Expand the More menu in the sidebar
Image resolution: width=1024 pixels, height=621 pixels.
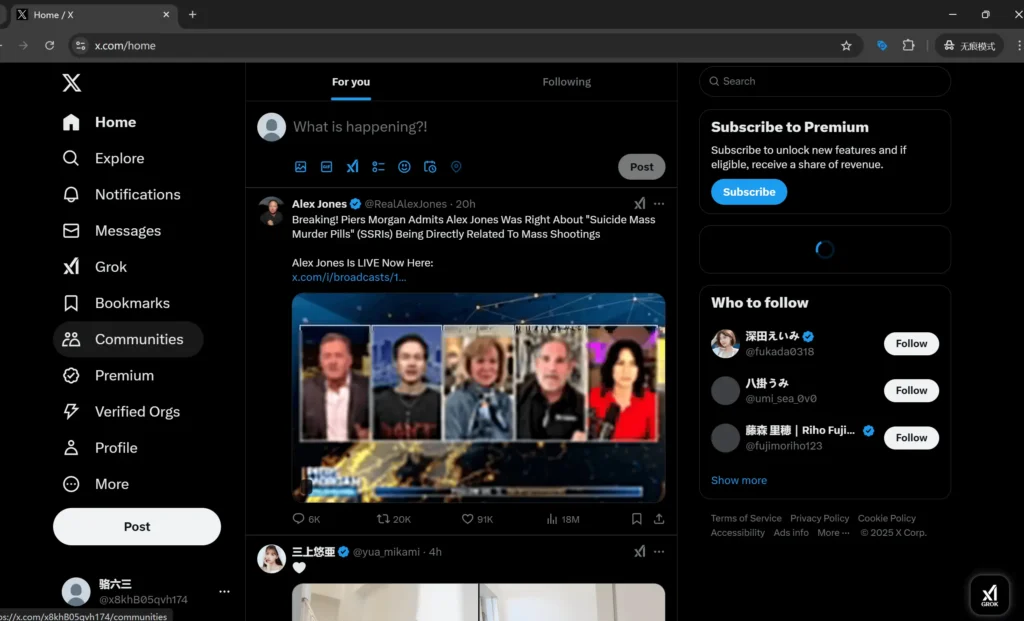pos(96,484)
